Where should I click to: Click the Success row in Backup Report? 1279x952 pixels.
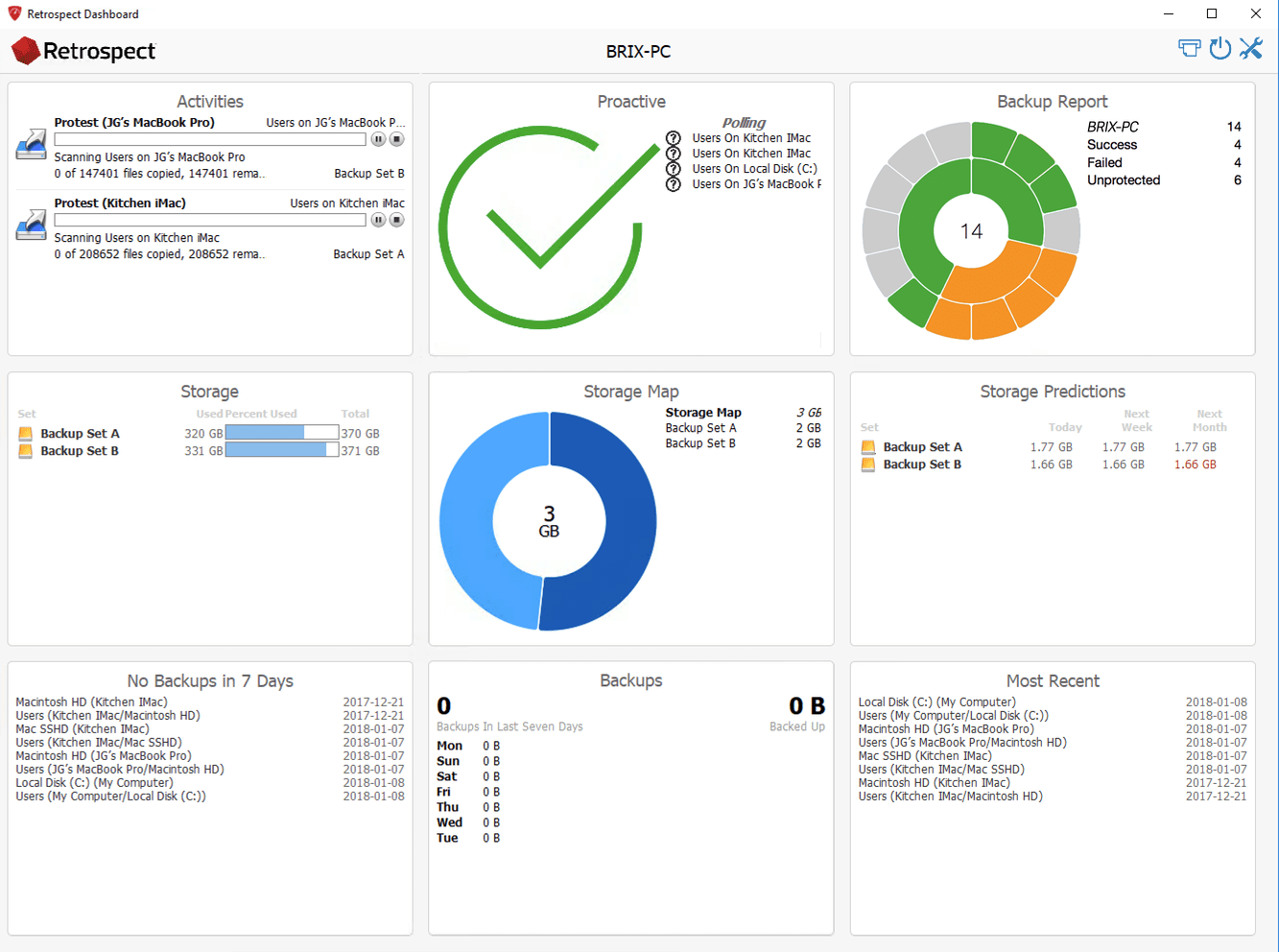click(x=1164, y=145)
